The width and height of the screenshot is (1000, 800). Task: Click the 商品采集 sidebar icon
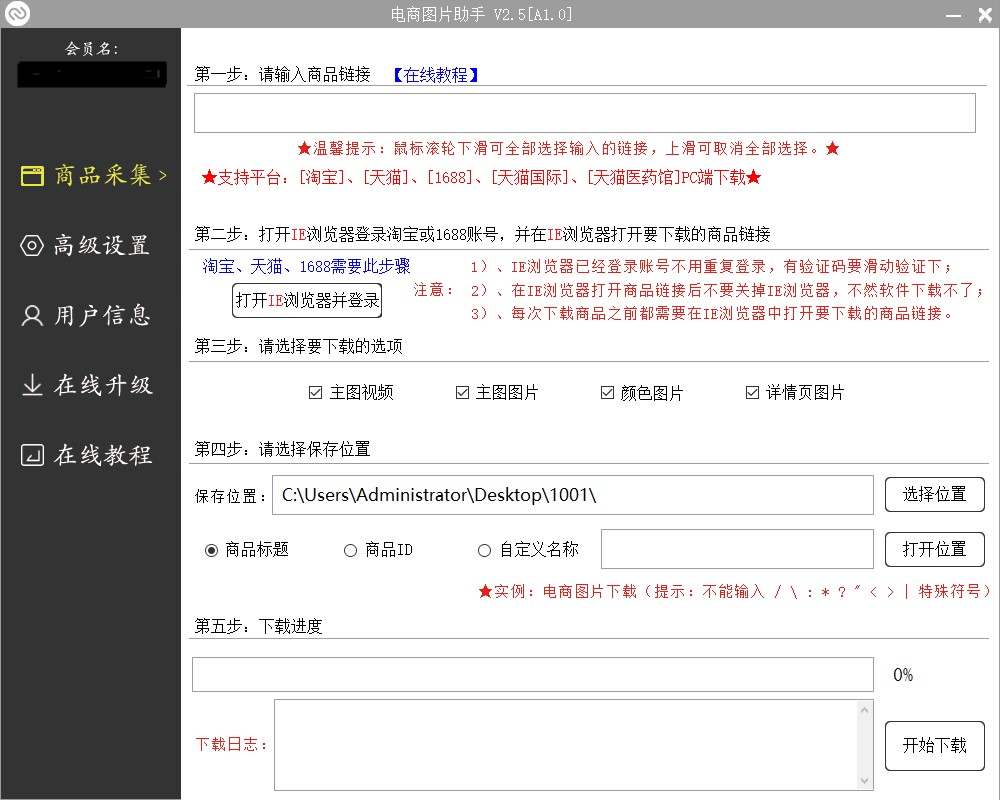(x=32, y=176)
